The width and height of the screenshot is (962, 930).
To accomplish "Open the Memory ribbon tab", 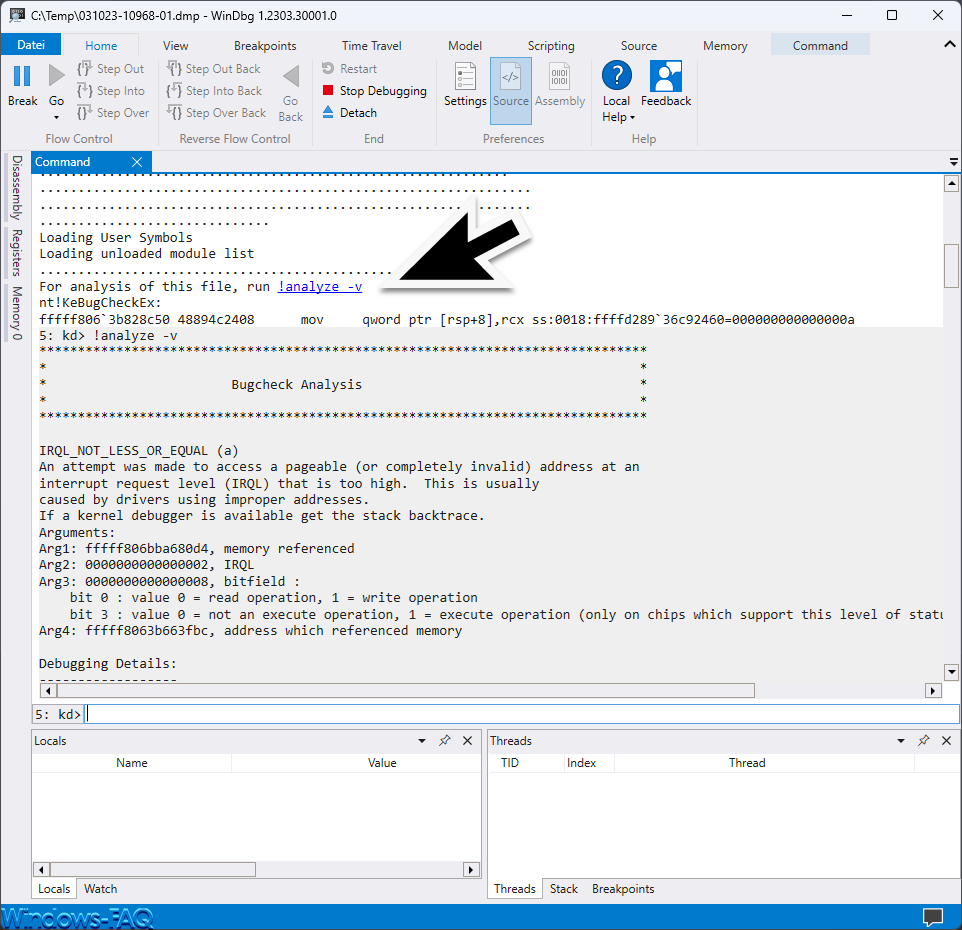I will click(725, 46).
